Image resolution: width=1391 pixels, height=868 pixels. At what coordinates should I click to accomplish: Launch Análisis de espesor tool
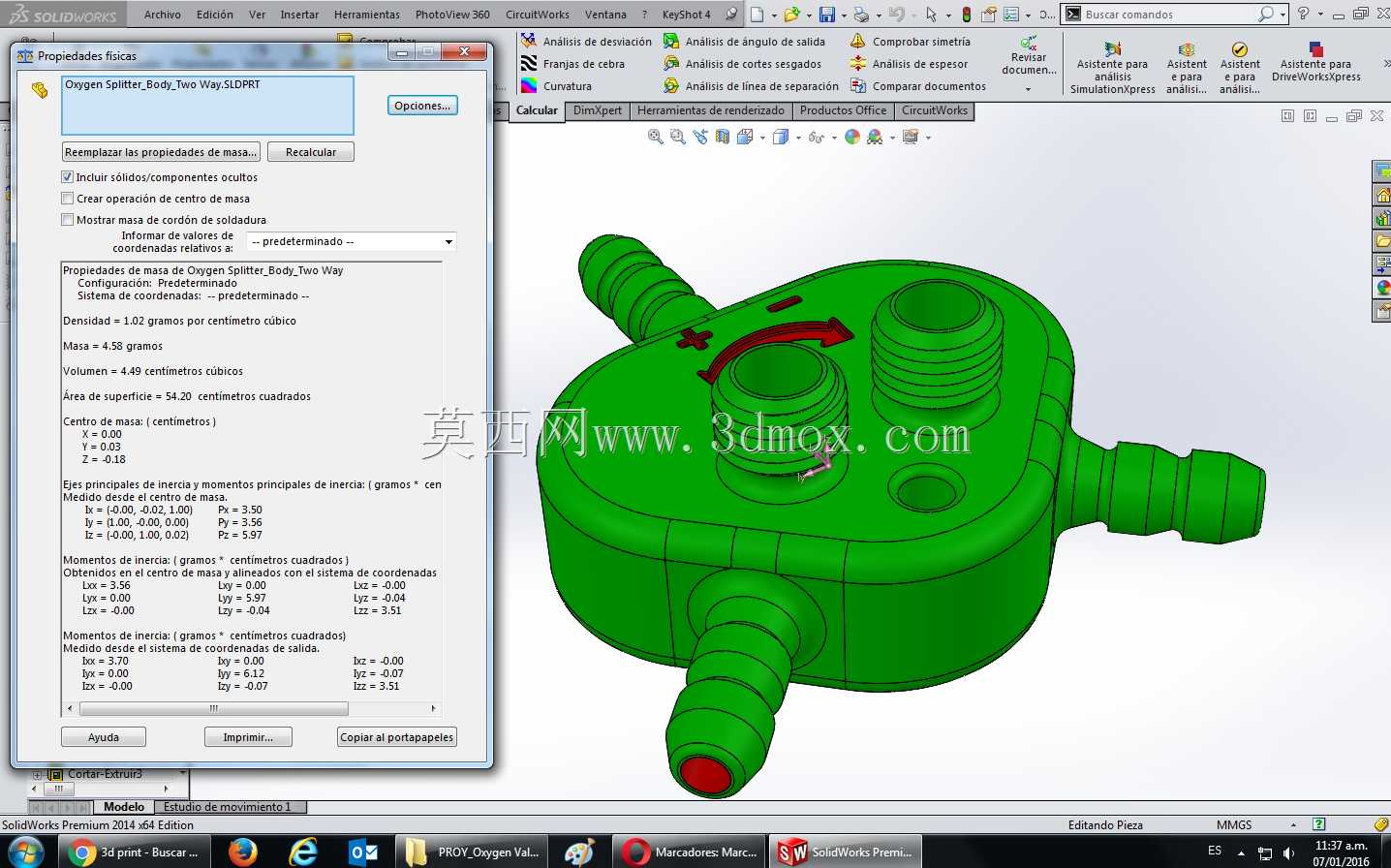click(909, 64)
